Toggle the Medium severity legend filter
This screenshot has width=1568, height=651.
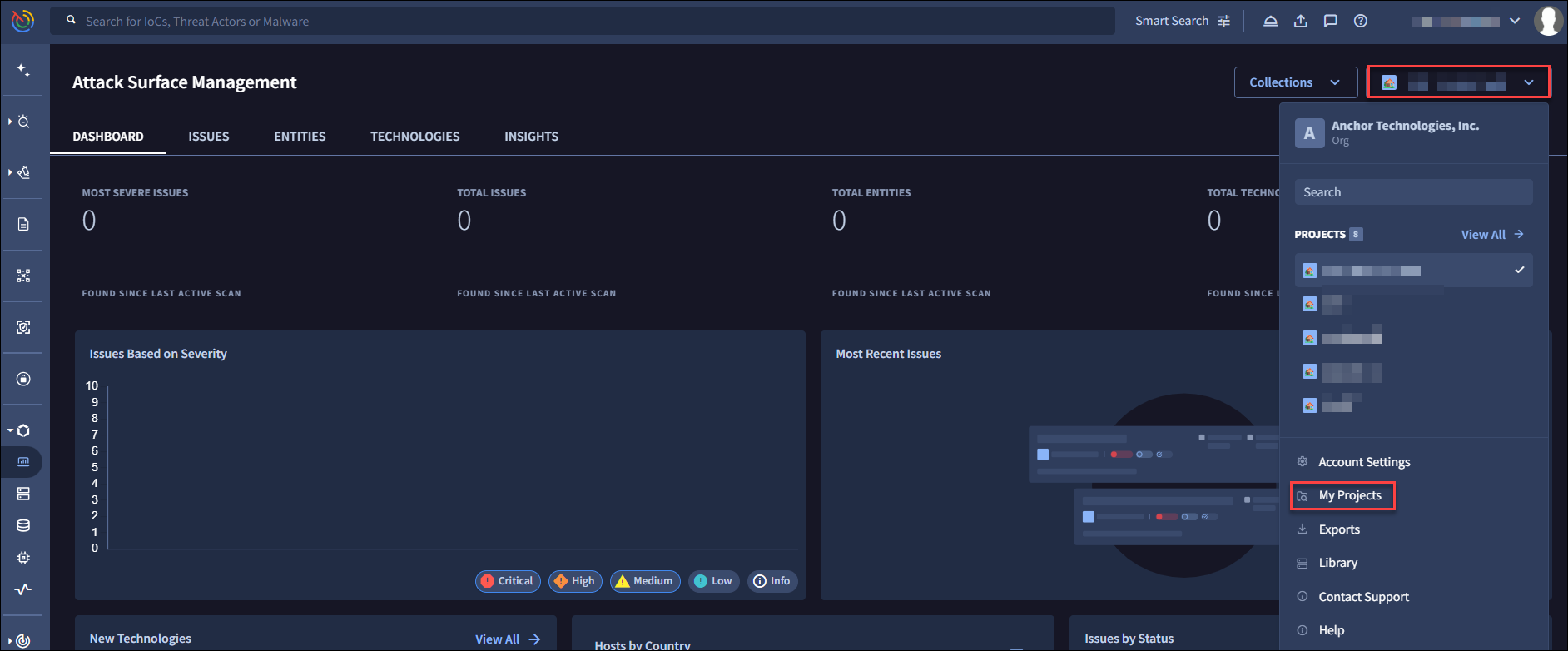(x=645, y=581)
